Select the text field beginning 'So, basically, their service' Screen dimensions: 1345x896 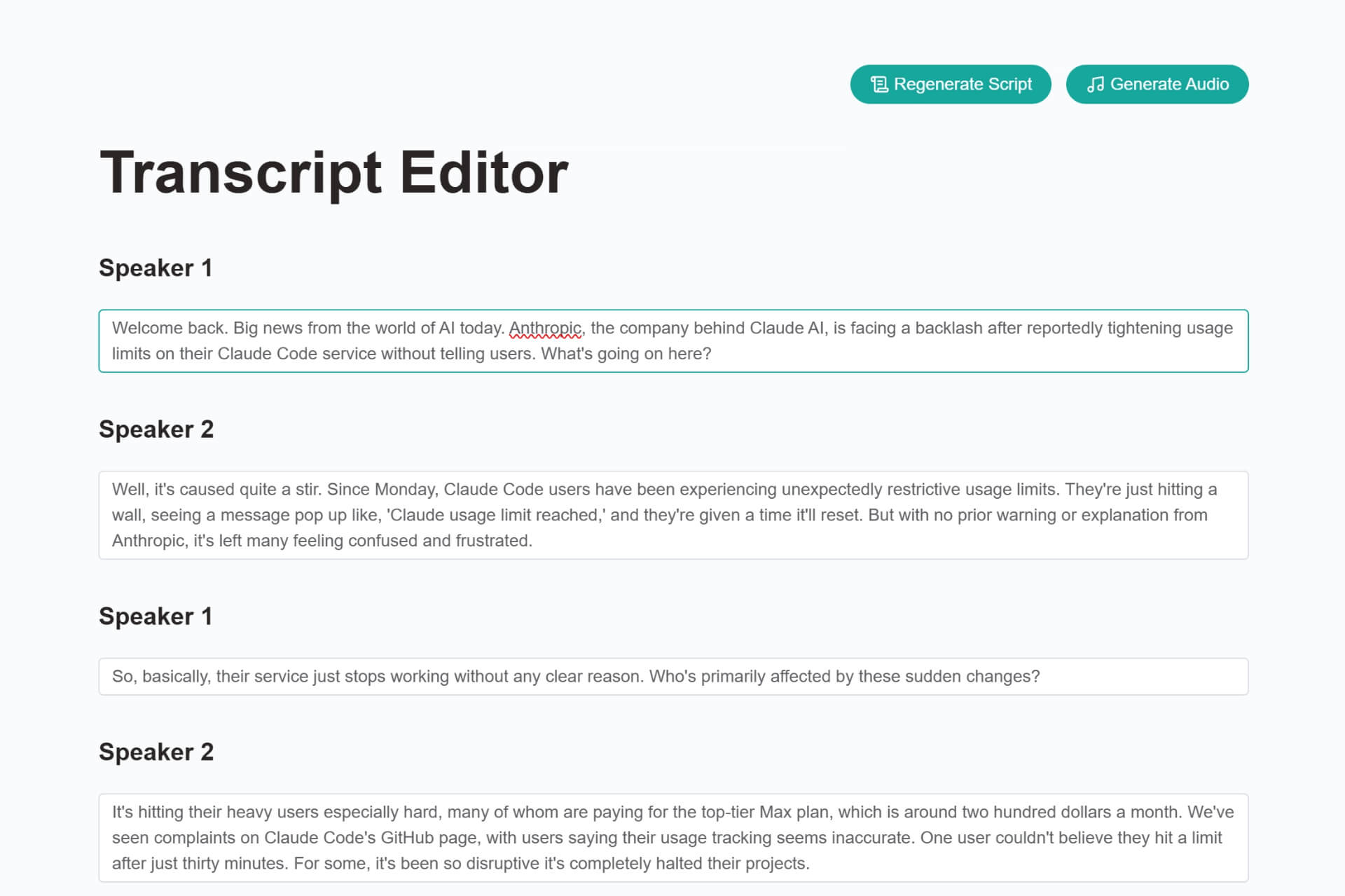click(673, 676)
